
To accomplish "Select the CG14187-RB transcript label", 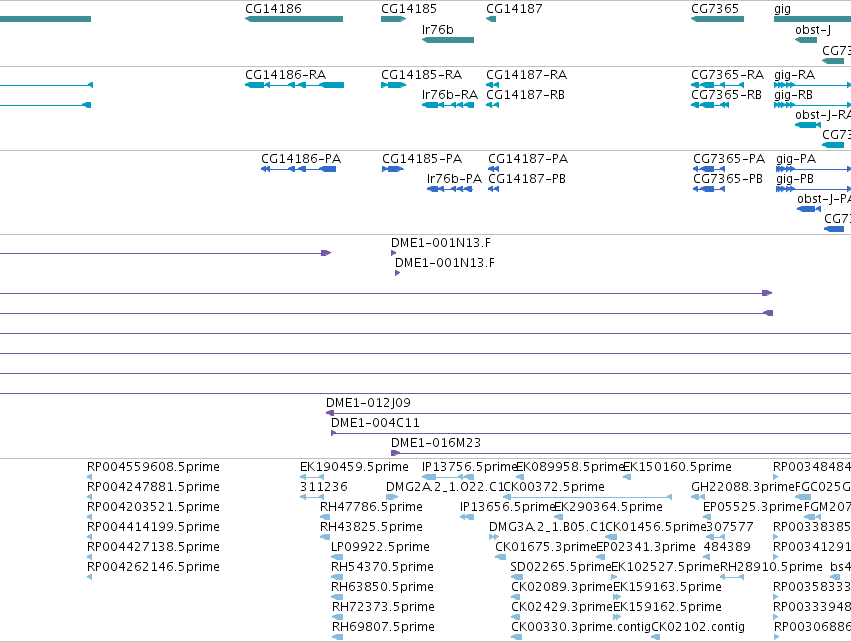I will [525, 95].
